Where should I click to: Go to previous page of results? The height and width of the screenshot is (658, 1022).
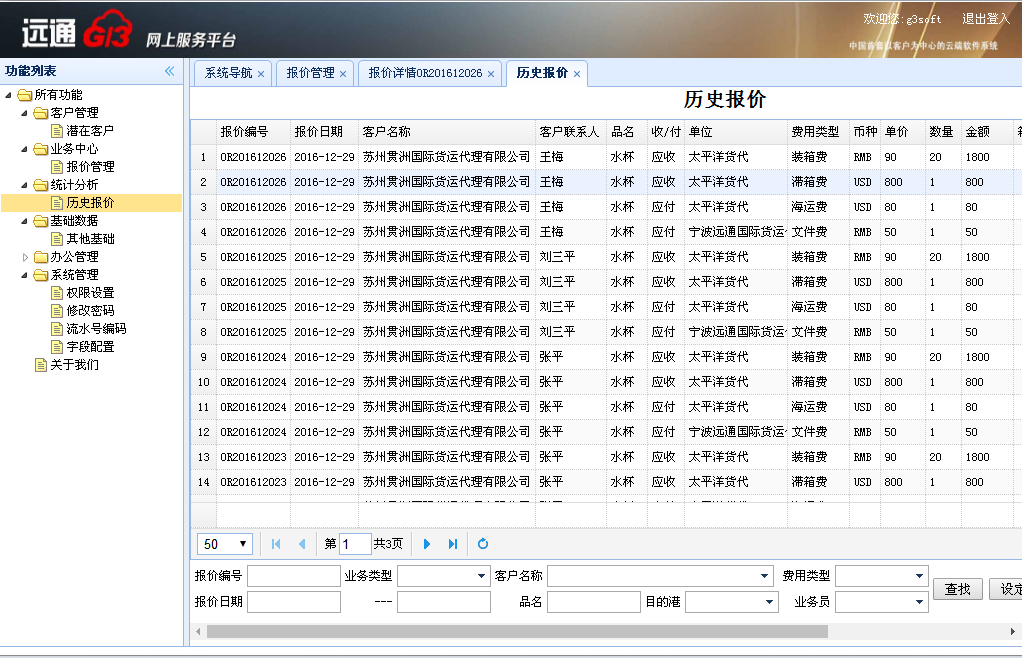tap(302, 544)
